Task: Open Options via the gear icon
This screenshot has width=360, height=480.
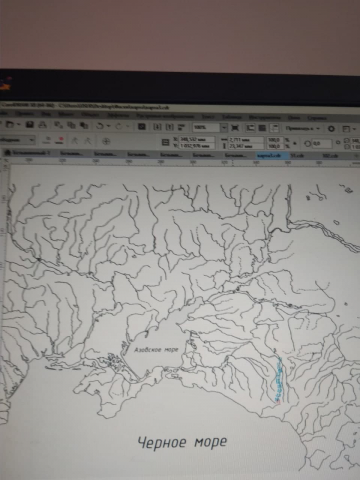Action: (x=331, y=128)
